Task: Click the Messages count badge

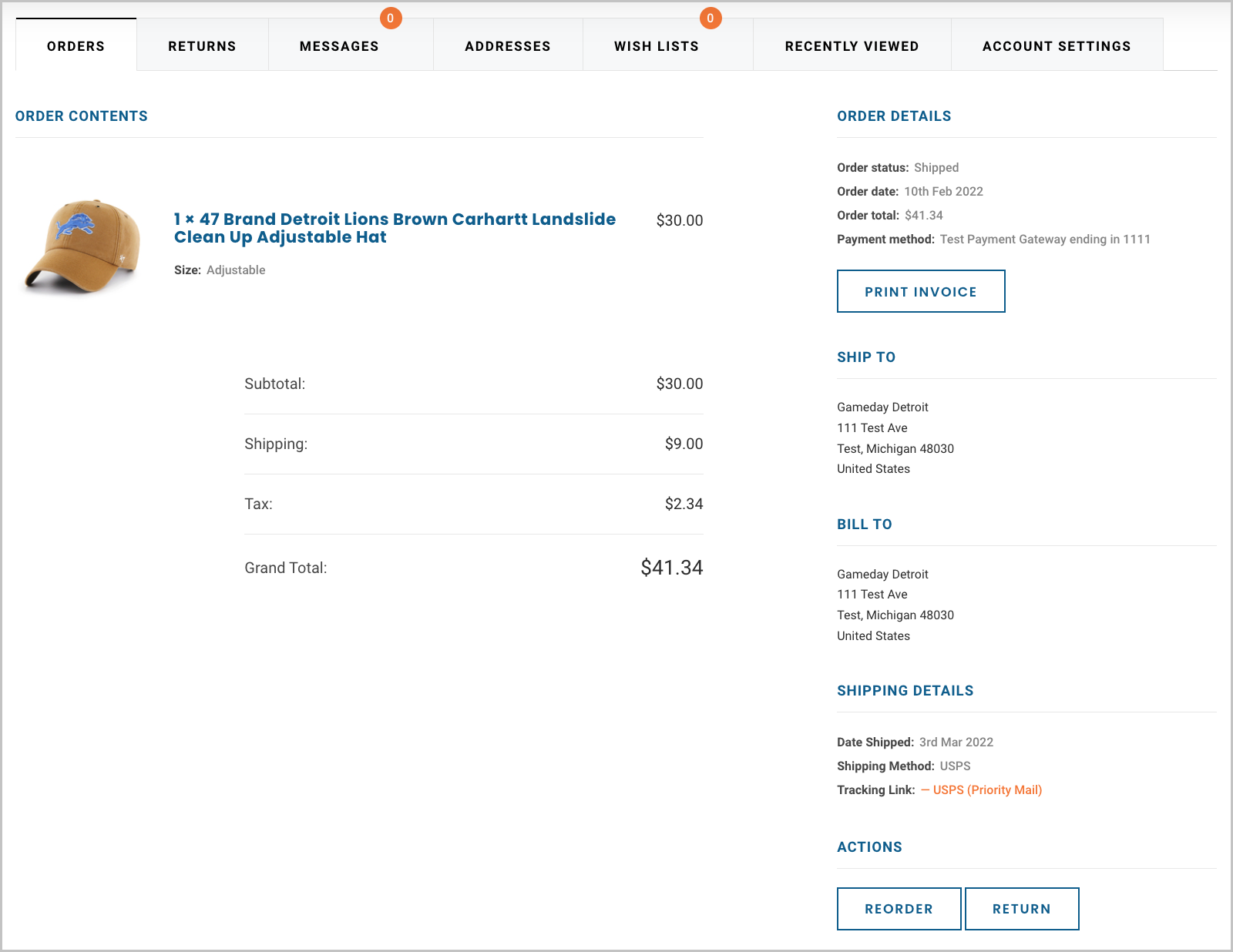Action: 391,18
